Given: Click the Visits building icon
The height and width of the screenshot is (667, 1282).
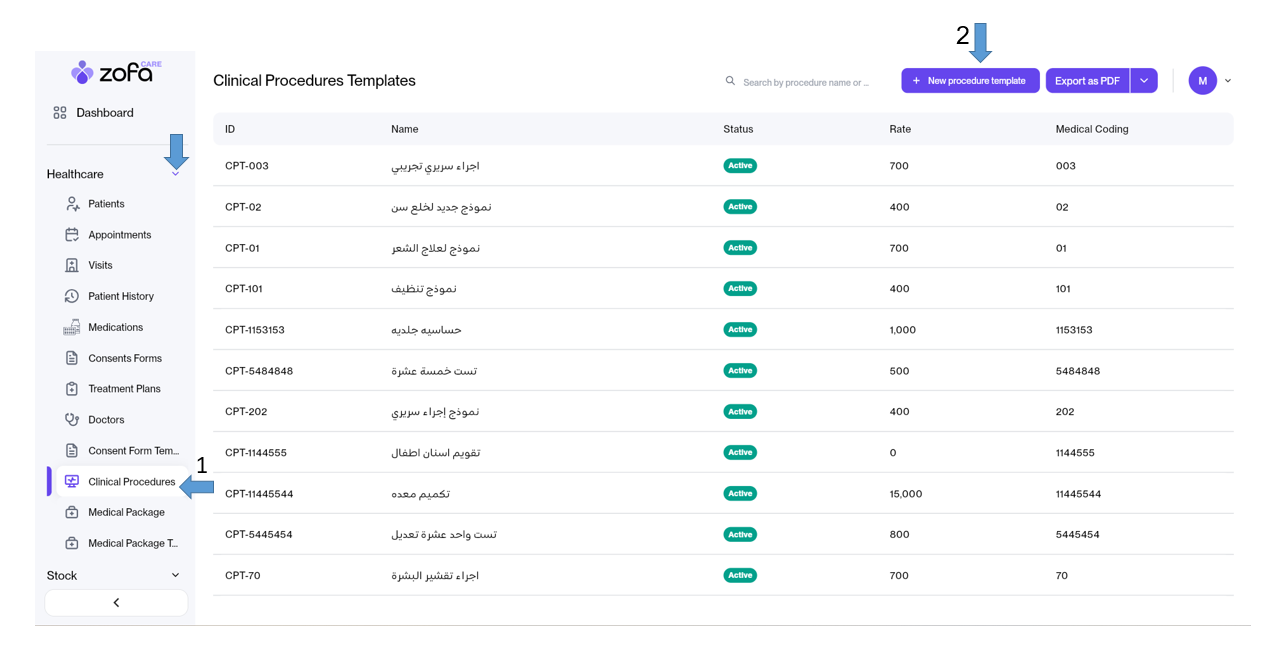Looking at the screenshot, I should (x=72, y=266).
